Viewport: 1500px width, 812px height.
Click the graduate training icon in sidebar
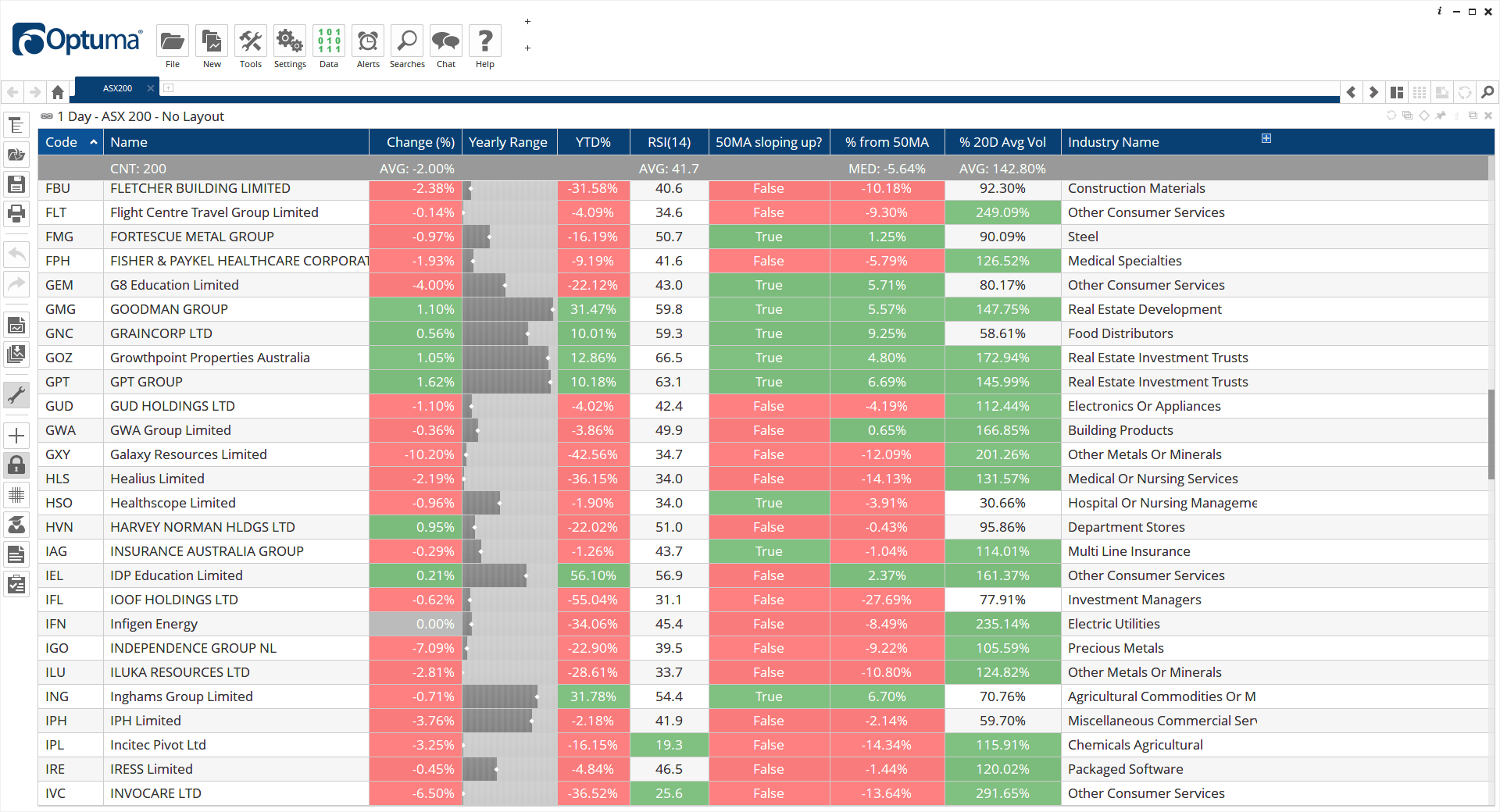click(x=16, y=525)
